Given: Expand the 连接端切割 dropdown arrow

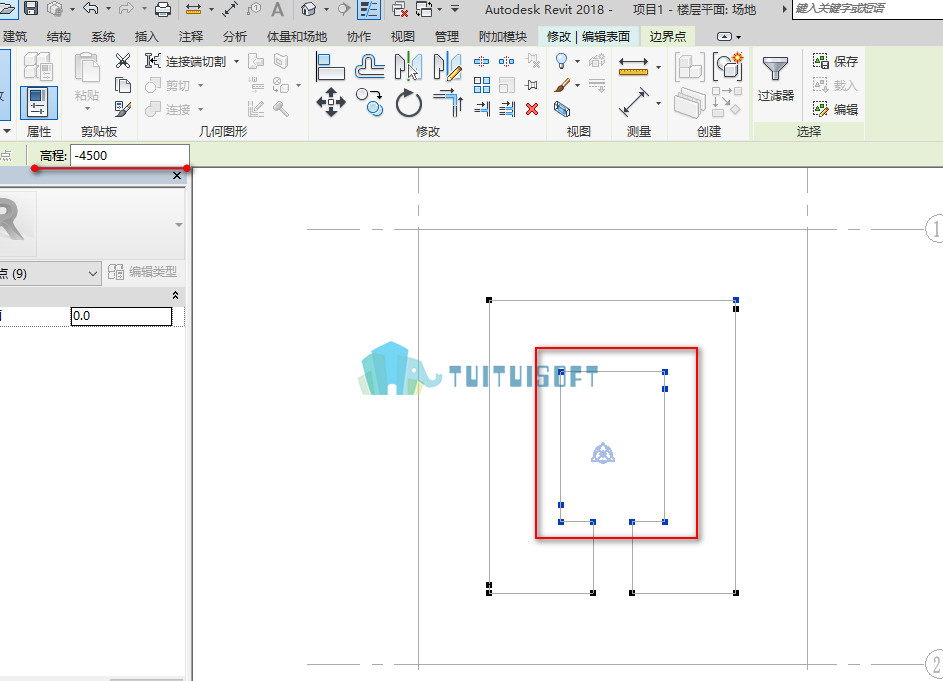Looking at the screenshot, I should point(236,61).
